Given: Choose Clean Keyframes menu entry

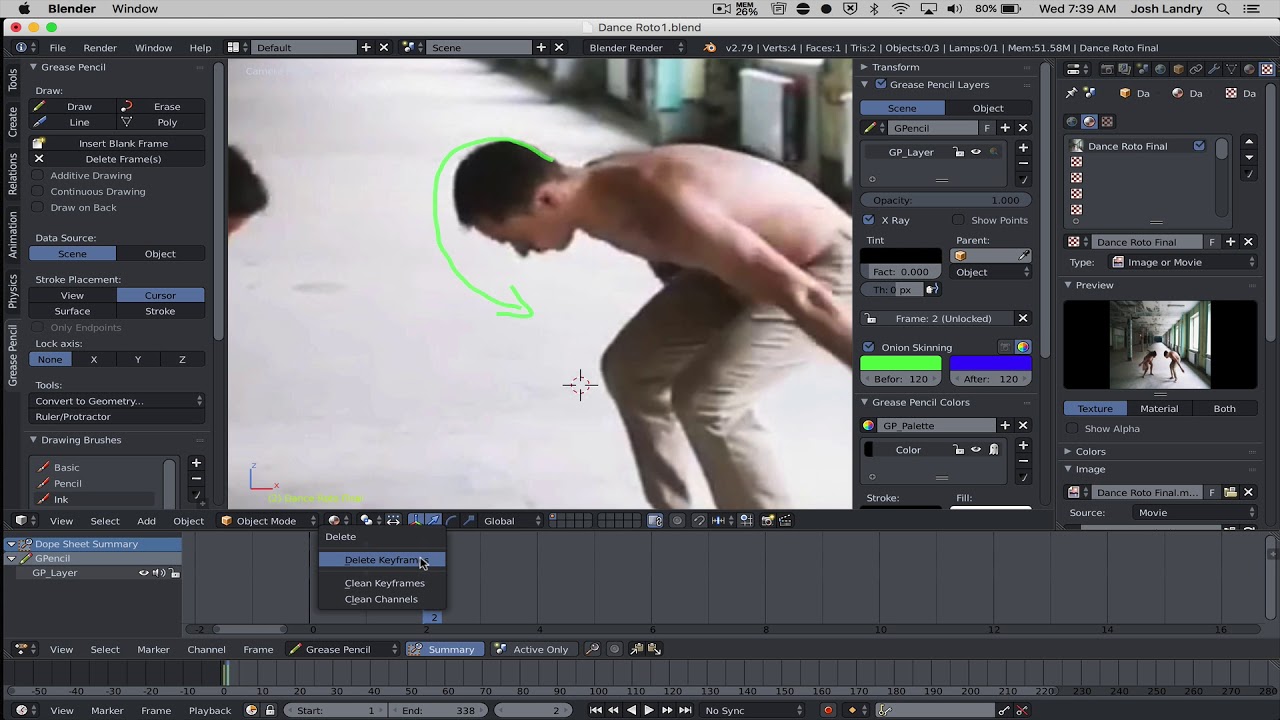Looking at the screenshot, I should point(384,583).
